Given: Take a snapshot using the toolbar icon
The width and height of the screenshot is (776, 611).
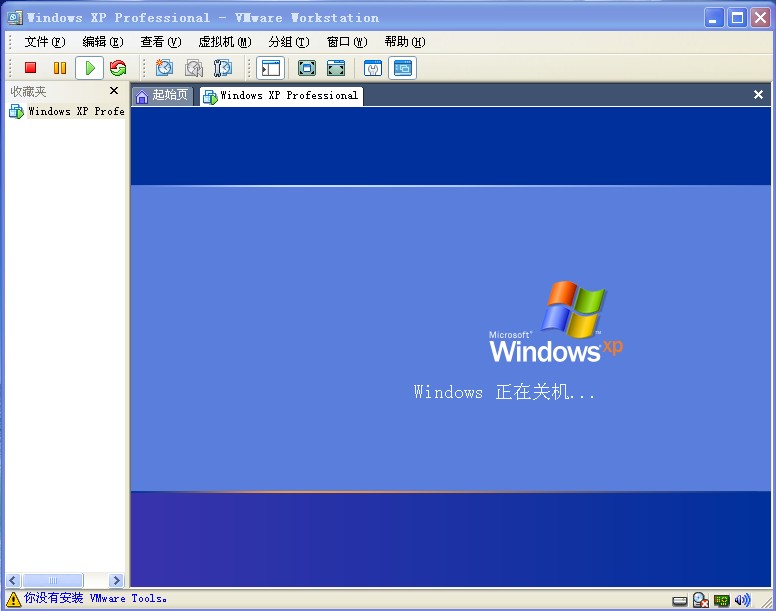Looking at the screenshot, I should [164, 68].
